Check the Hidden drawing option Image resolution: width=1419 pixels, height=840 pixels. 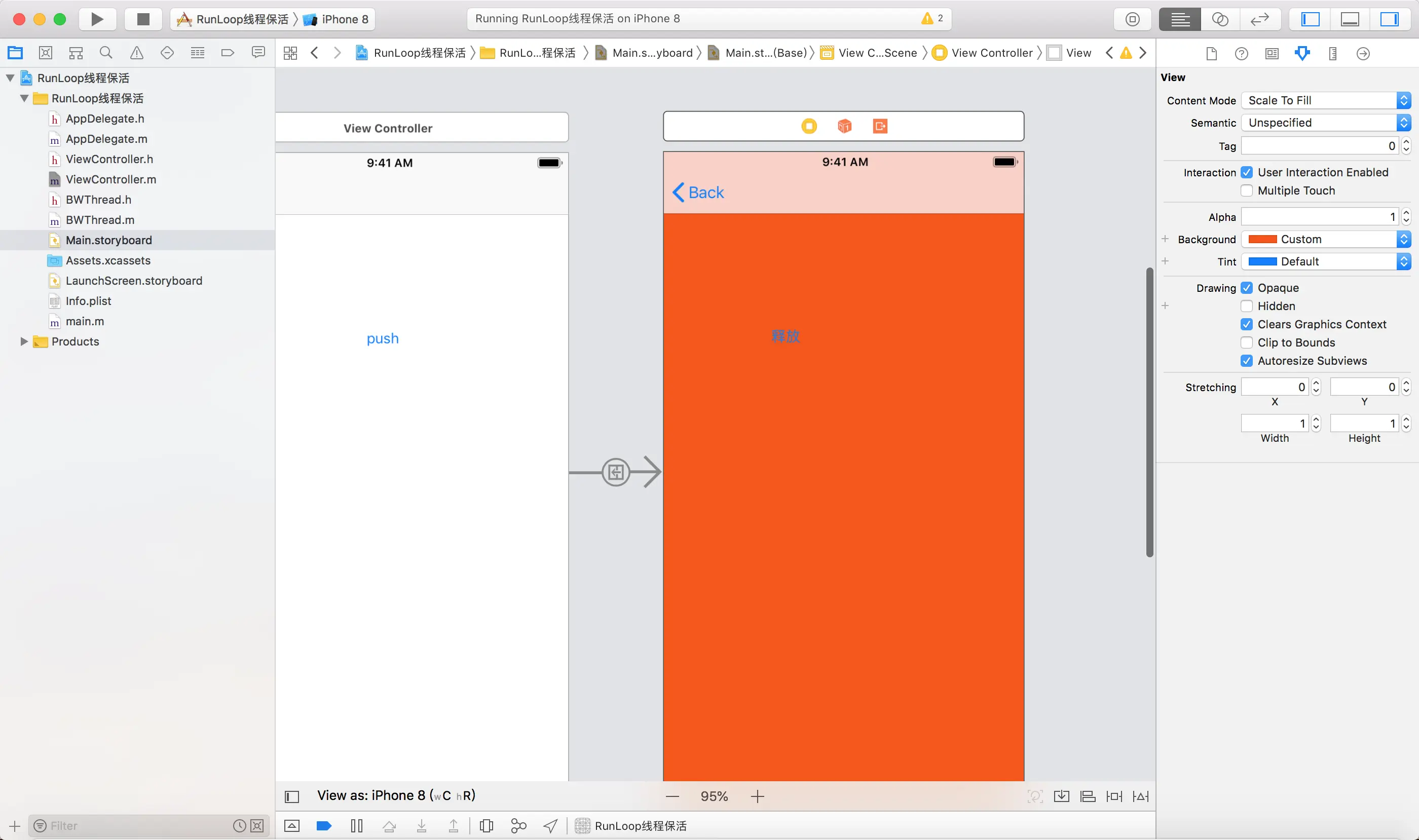pos(1246,306)
